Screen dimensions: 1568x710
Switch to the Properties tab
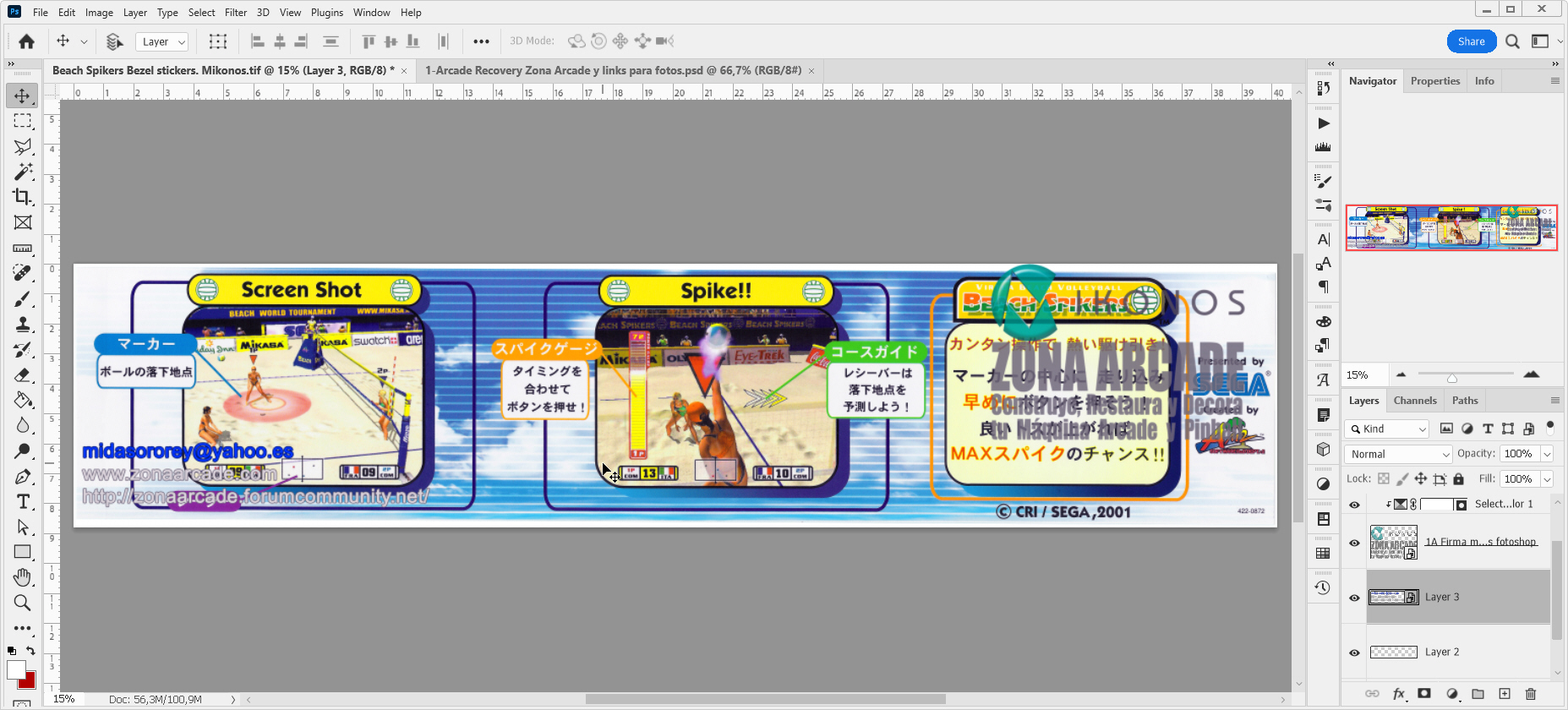(1435, 81)
